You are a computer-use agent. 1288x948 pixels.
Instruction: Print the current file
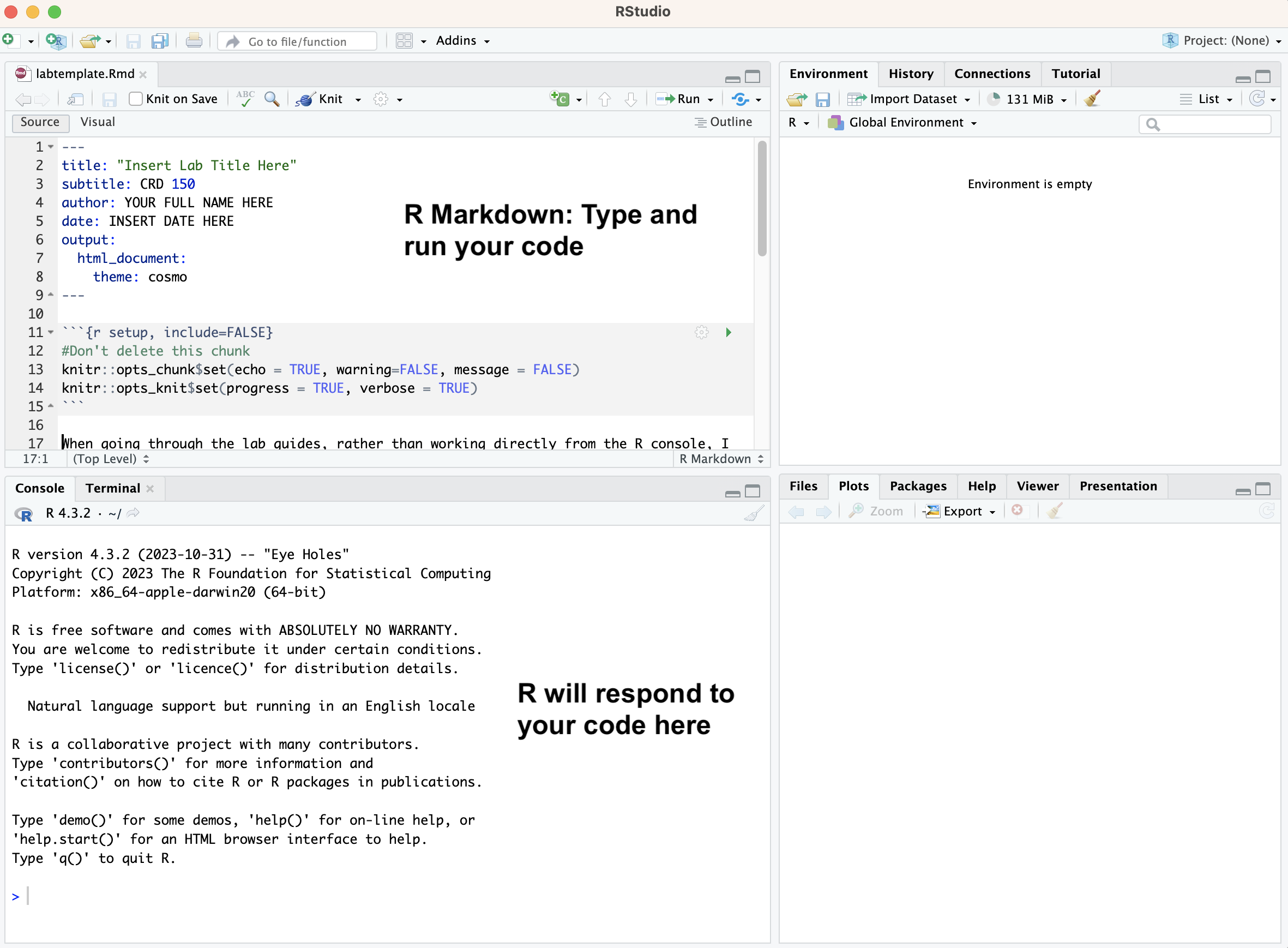pyautogui.click(x=194, y=40)
